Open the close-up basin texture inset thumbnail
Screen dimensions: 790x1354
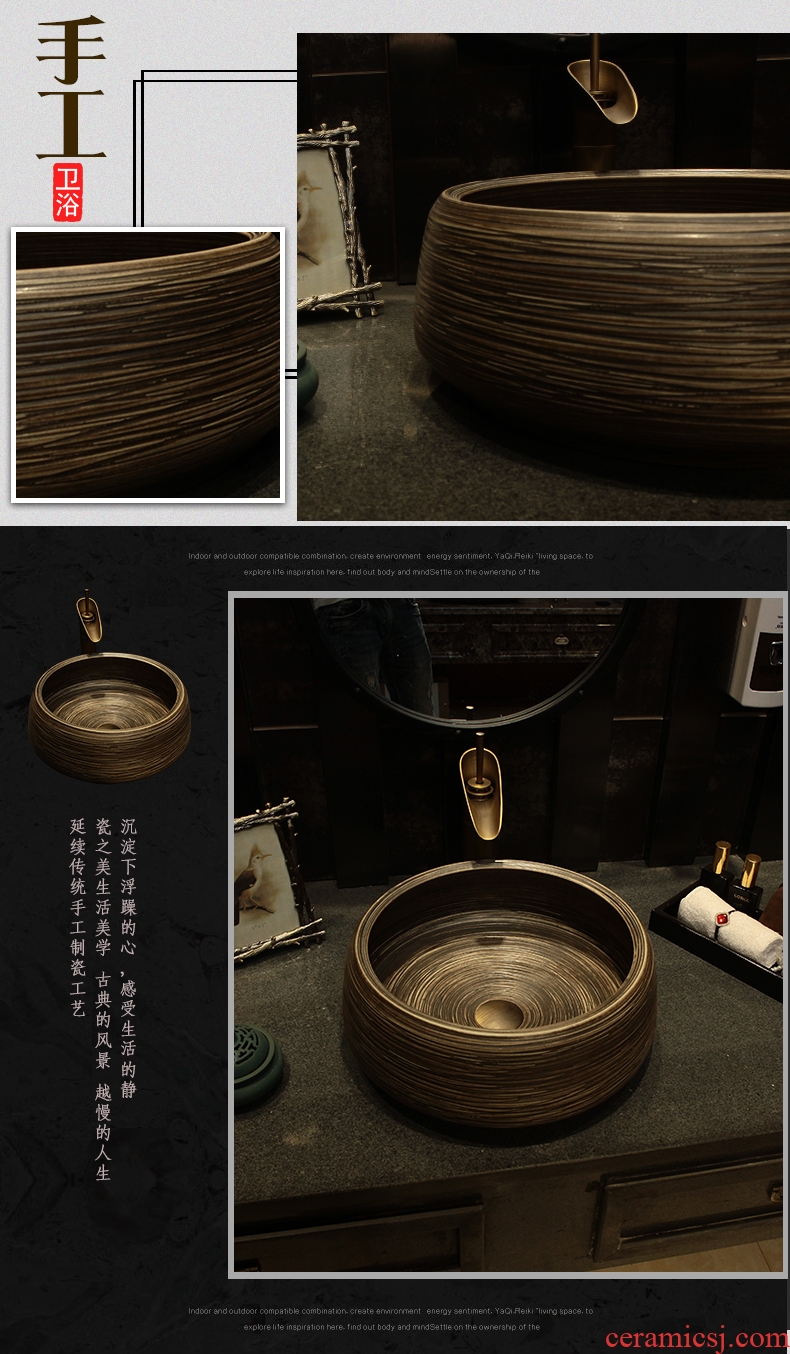[148, 365]
